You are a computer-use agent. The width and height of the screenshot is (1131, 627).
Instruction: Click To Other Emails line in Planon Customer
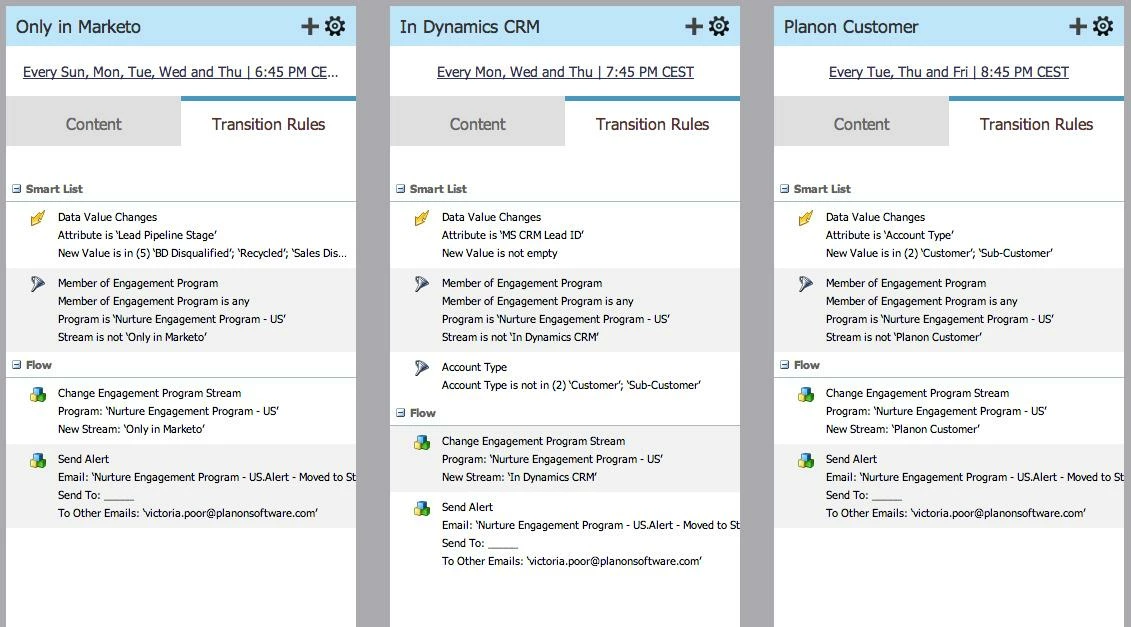pyautogui.click(x=956, y=513)
